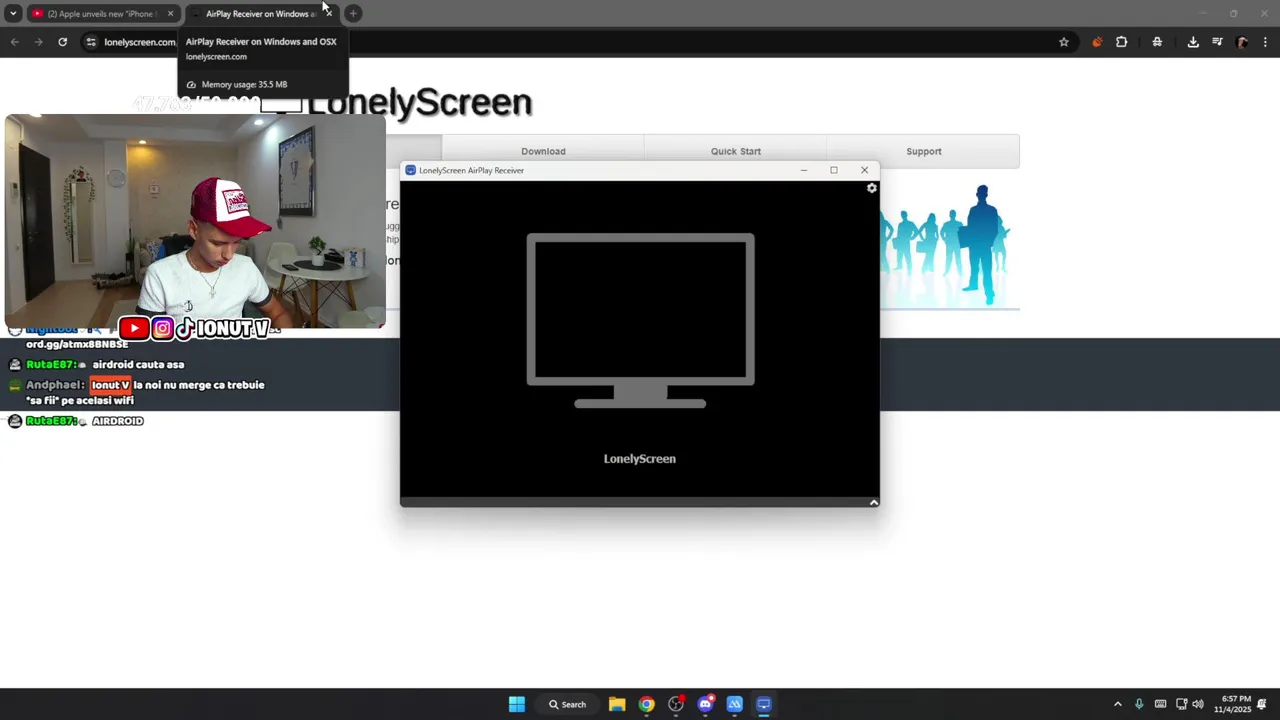Click the blue people silhouettes banner image
This screenshot has width=1280, height=720.
coord(945,245)
